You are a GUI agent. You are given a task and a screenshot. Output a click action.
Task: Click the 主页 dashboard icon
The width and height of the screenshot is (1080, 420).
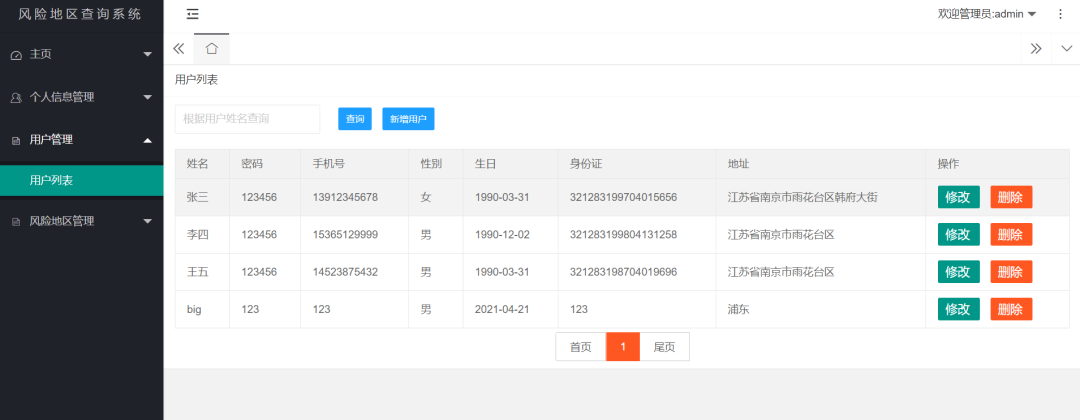pyautogui.click(x=17, y=55)
